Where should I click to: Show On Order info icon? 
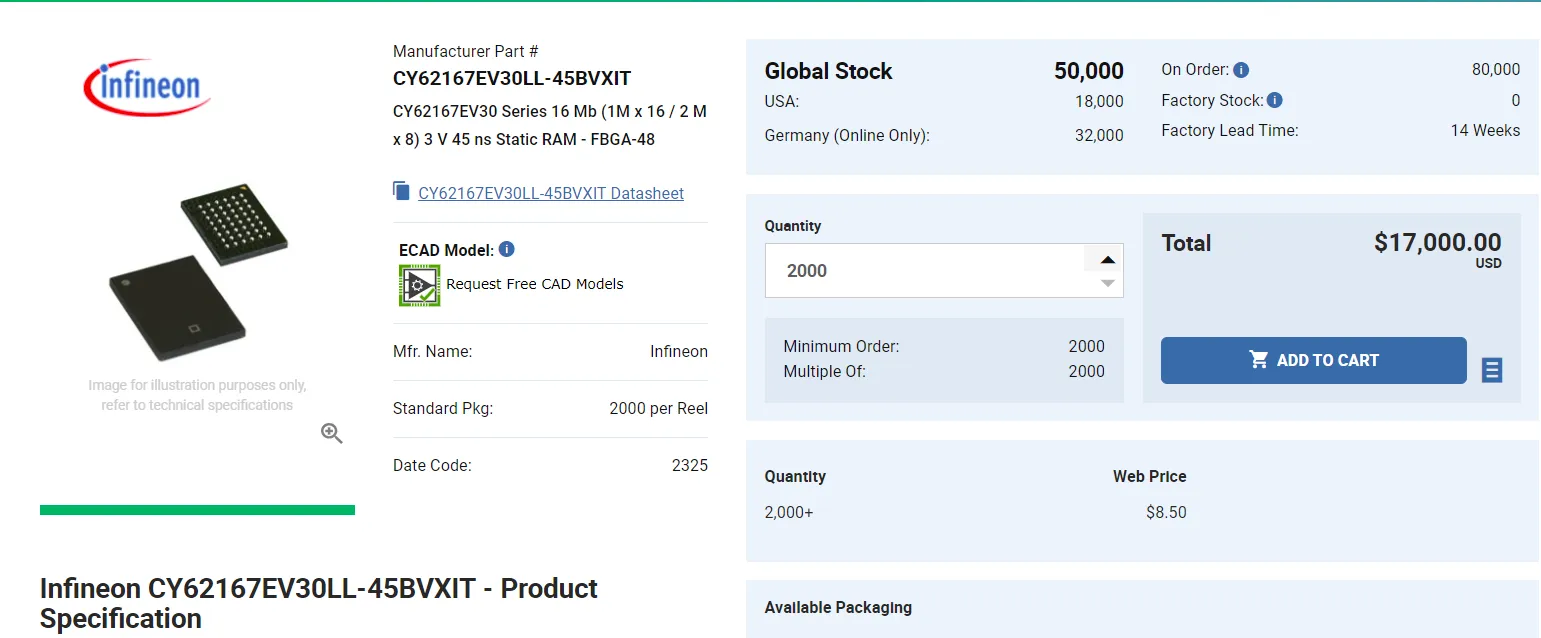1241,70
